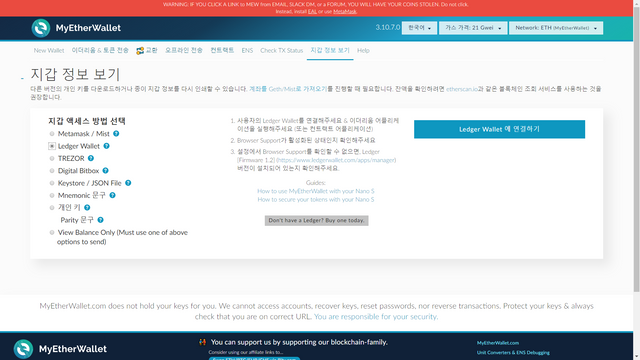Click Ledger Wallet 에 연결하기 button
This screenshot has width=640, height=360.
(x=499, y=129)
